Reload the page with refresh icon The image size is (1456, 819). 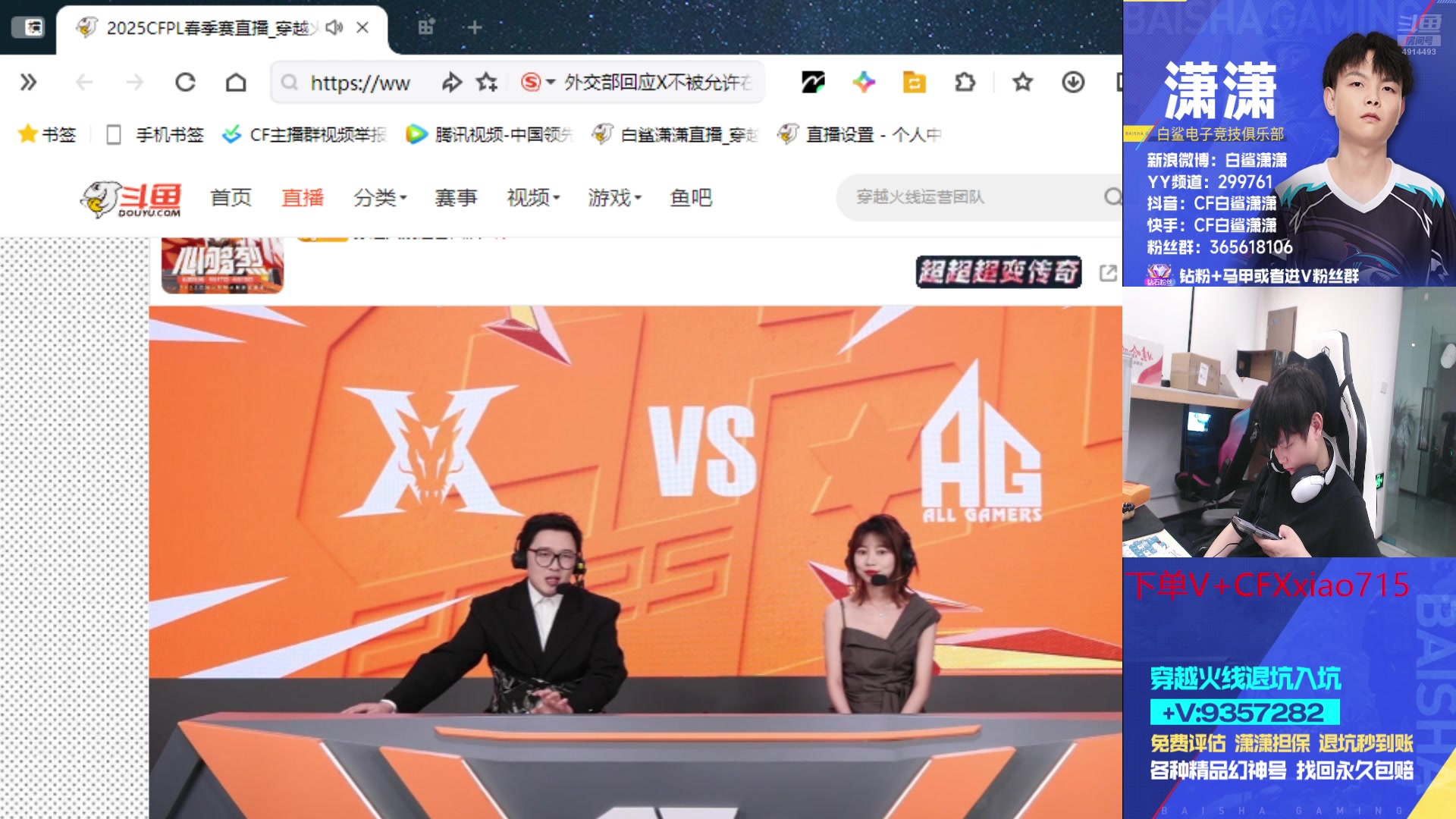[x=185, y=82]
